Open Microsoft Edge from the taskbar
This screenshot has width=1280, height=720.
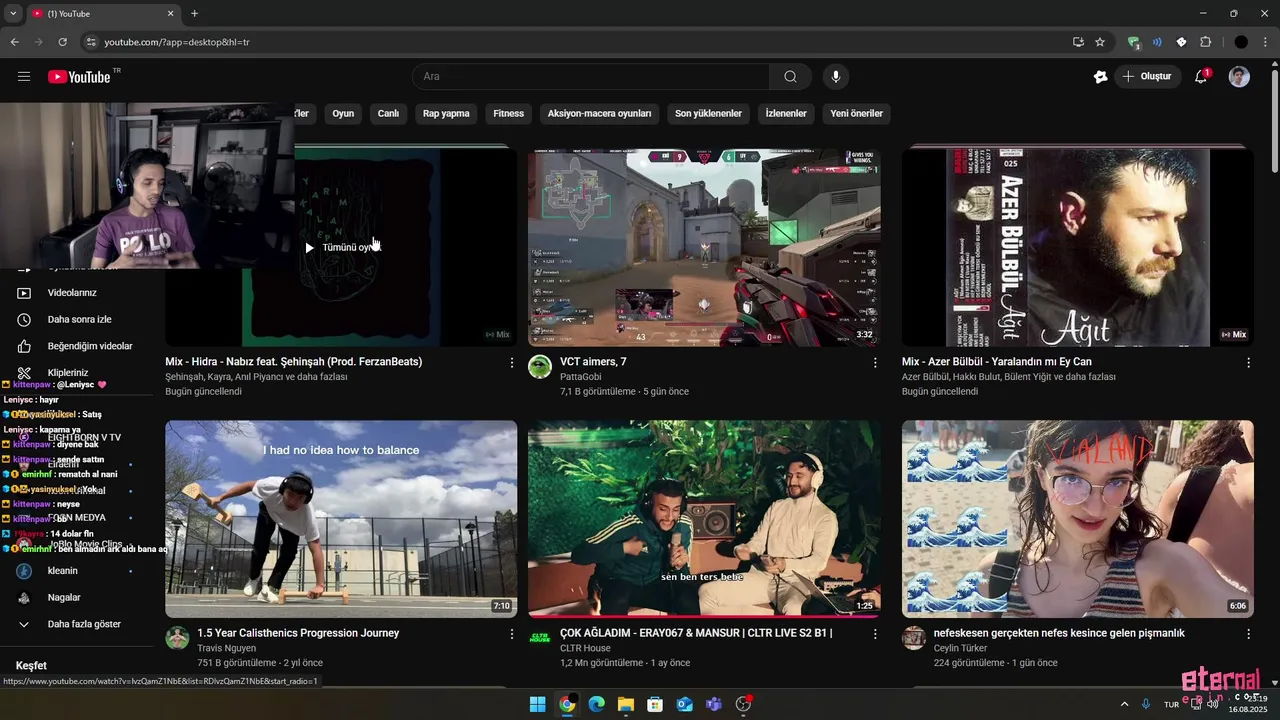pyautogui.click(x=596, y=704)
